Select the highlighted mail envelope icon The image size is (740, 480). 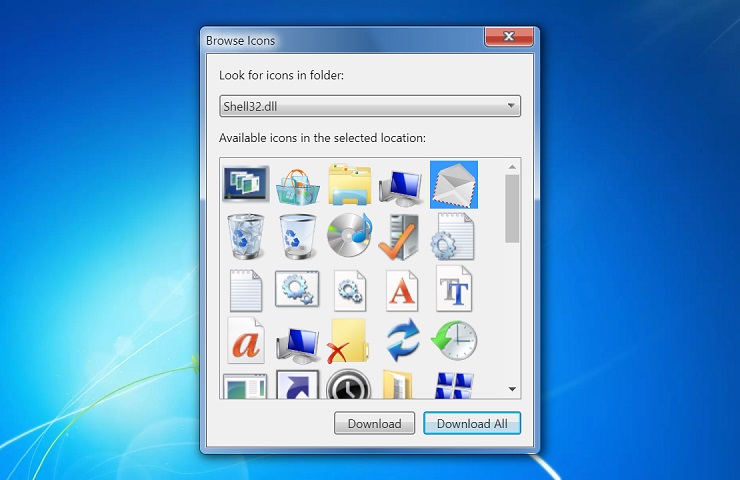coord(454,185)
